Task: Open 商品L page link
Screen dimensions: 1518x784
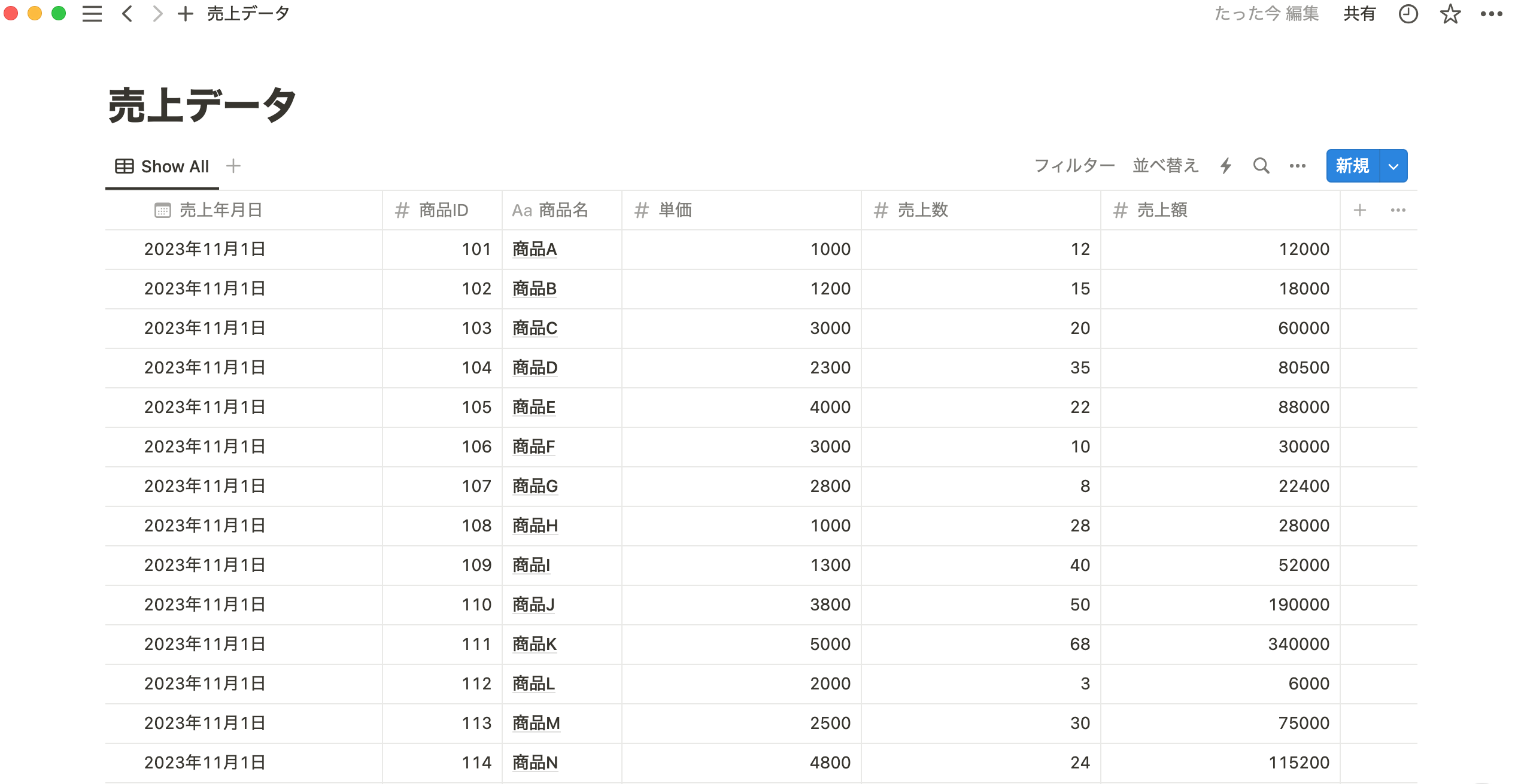Action: tap(533, 683)
